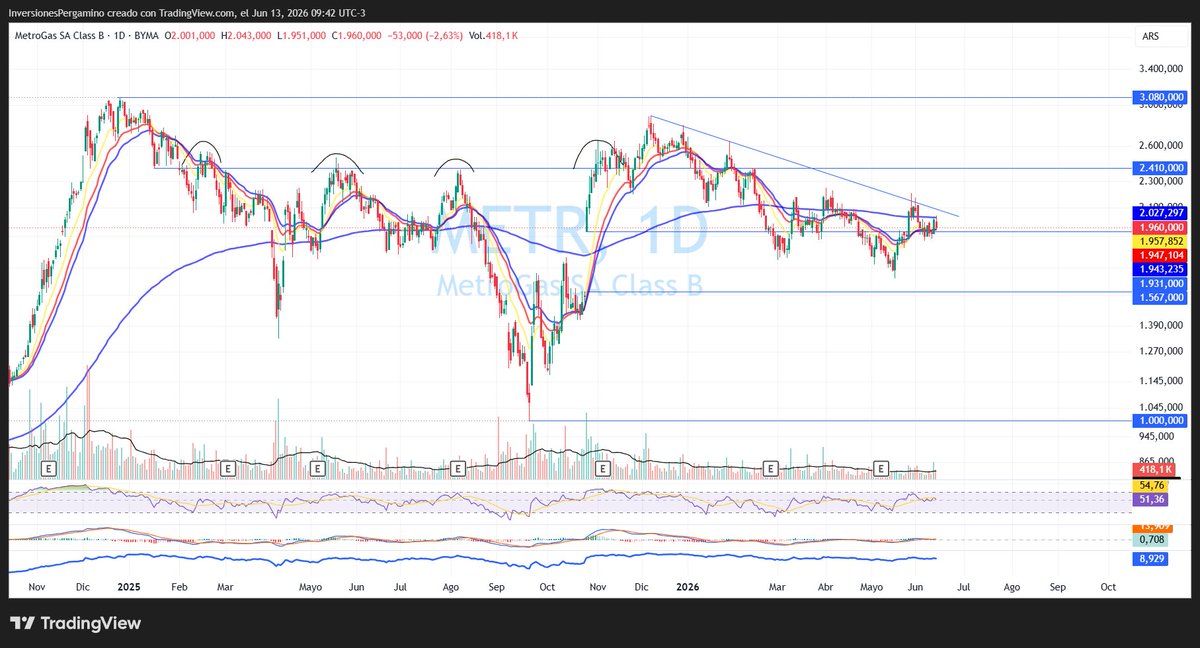1200x648 pixels.
Task: Click the 1.390,000 price scale tick
Action: (x=1160, y=326)
